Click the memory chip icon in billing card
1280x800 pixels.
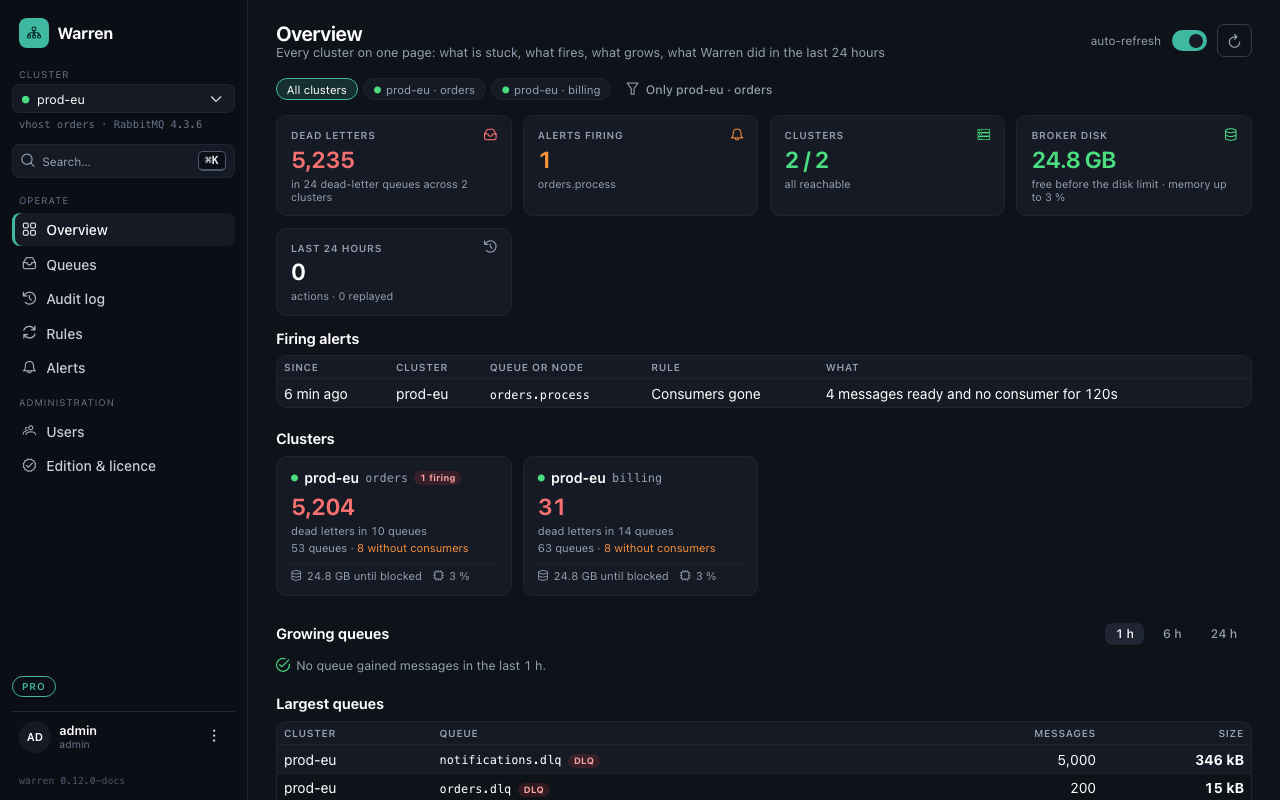[x=685, y=576]
